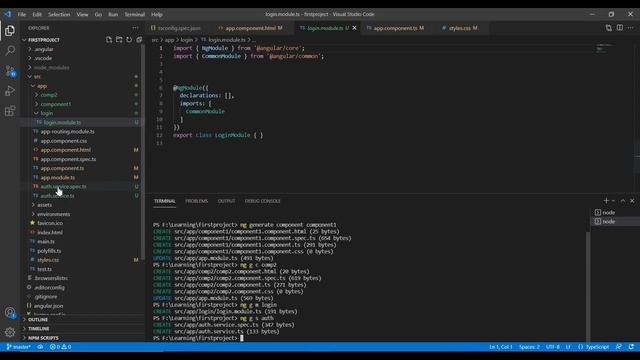Open the Extensions view
The image size is (640, 360).
[x=10, y=111]
